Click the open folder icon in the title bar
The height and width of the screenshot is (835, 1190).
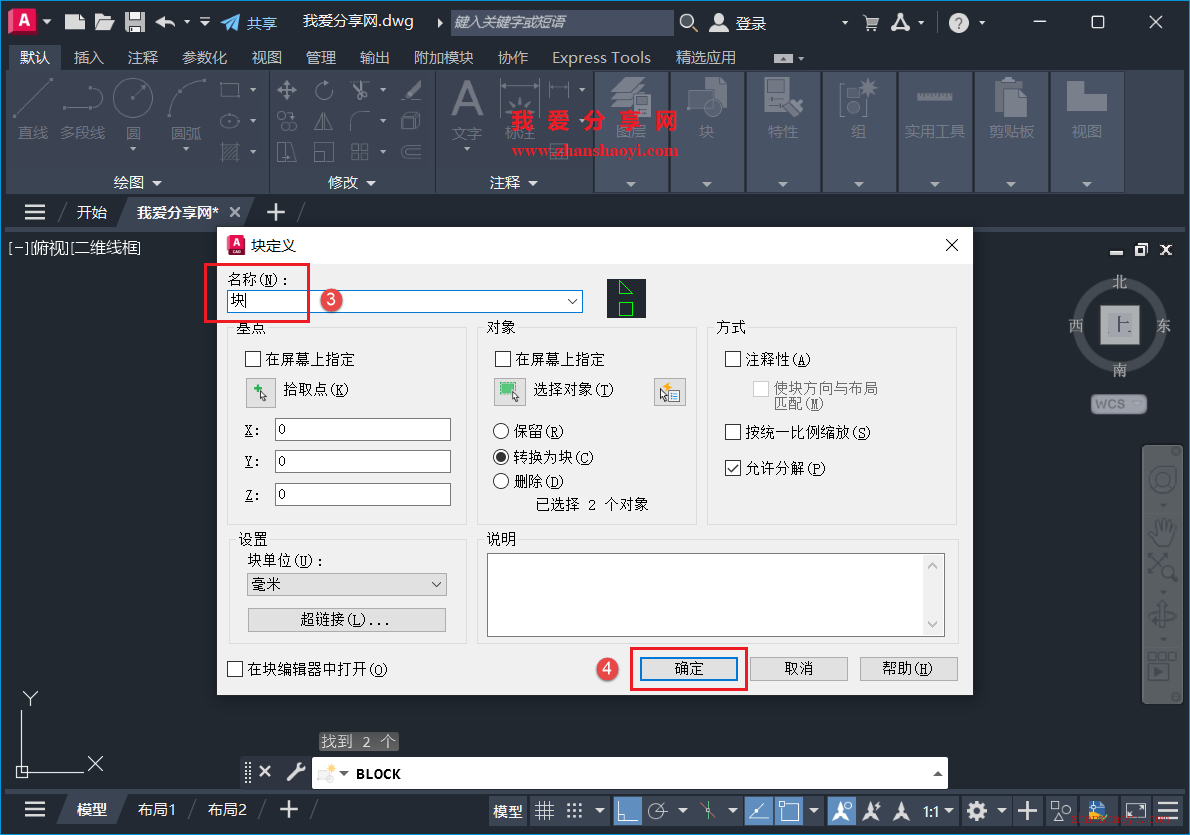coord(104,22)
